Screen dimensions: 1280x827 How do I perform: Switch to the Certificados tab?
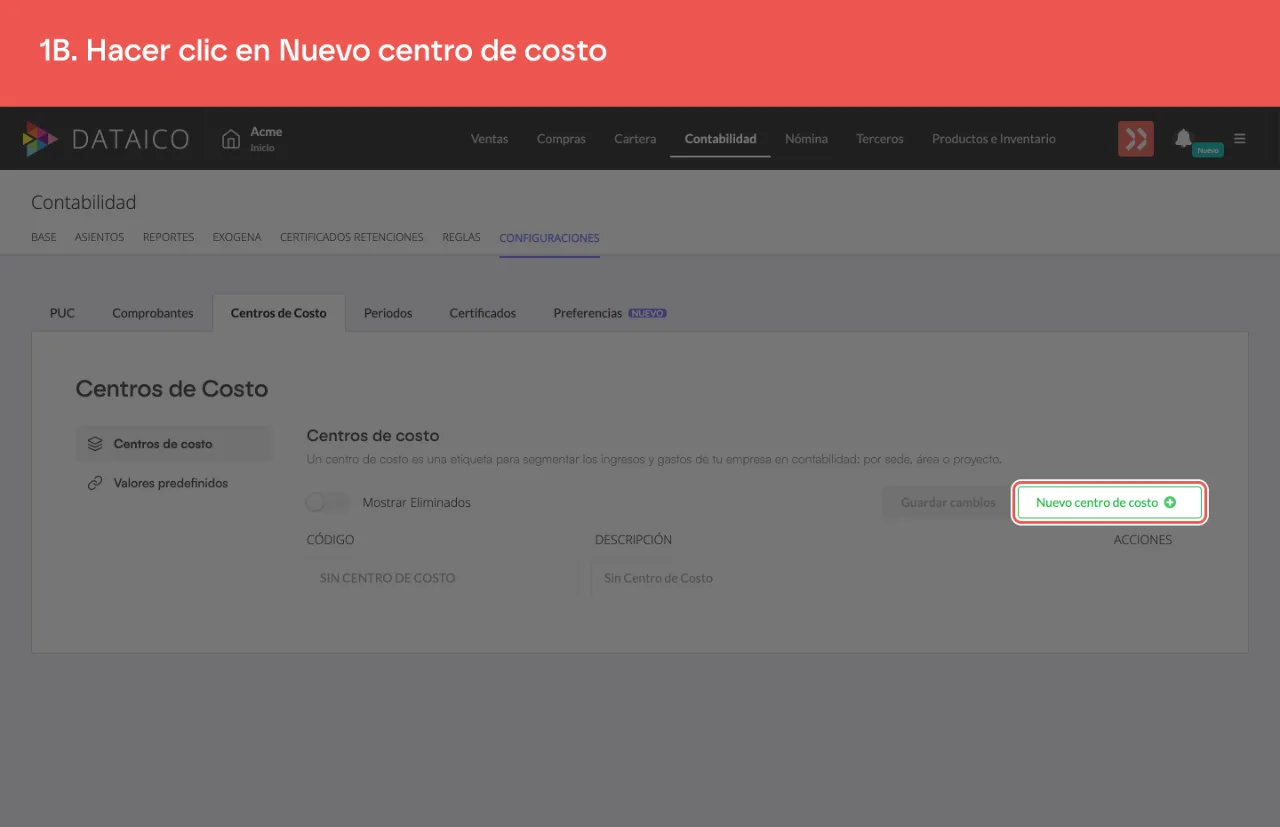(x=483, y=313)
